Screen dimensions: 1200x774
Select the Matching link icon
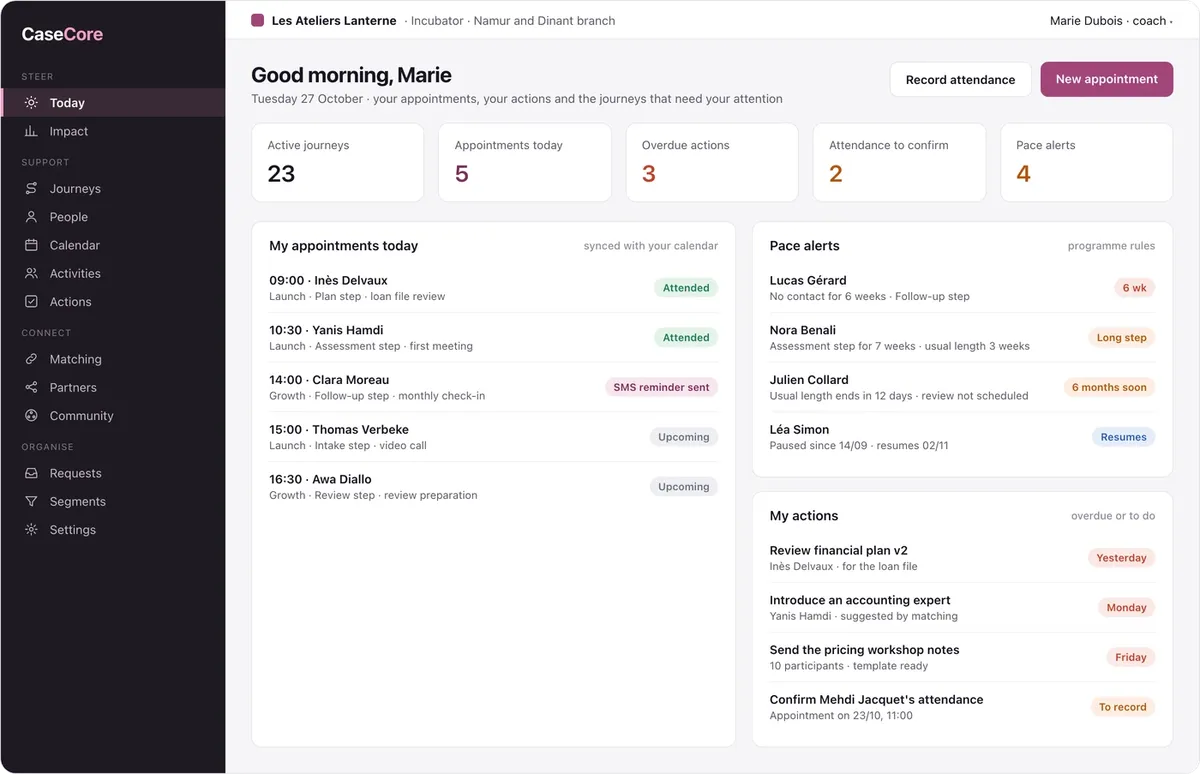(x=31, y=359)
